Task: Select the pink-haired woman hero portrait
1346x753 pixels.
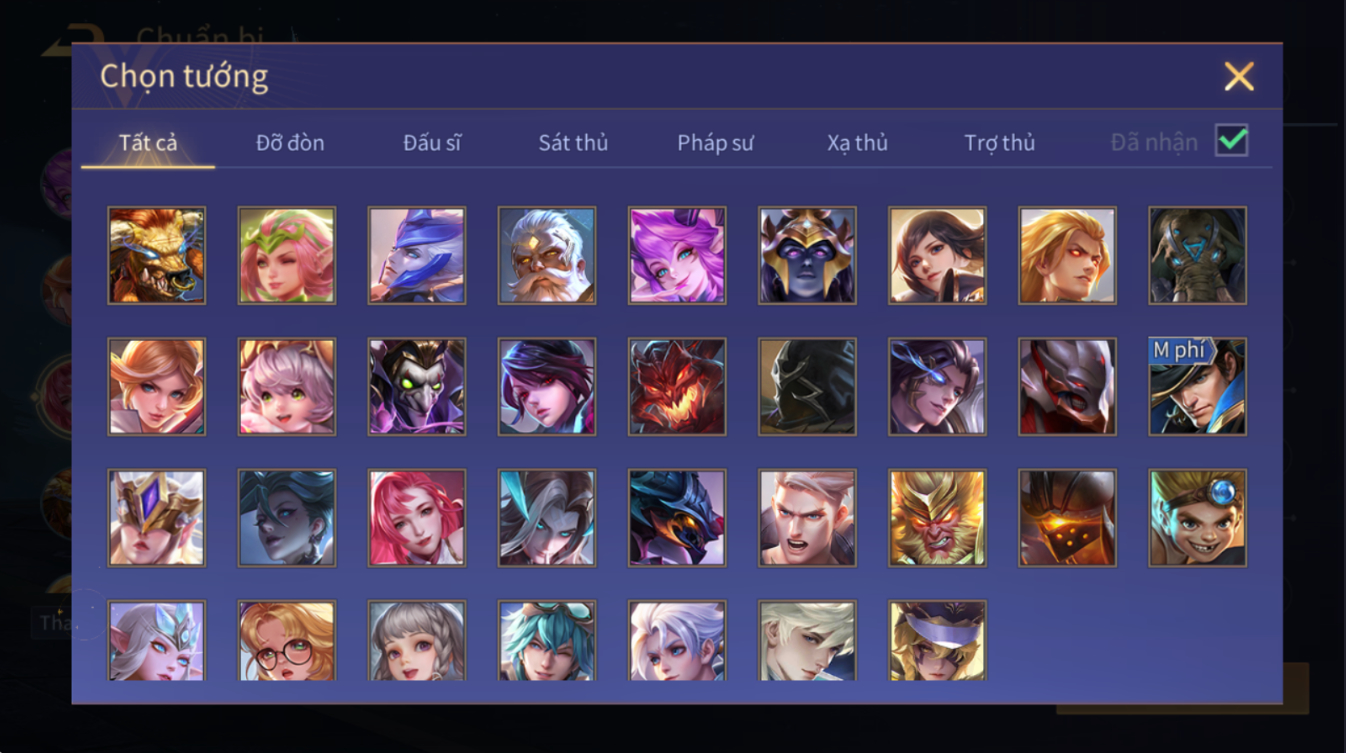Action: [417, 518]
